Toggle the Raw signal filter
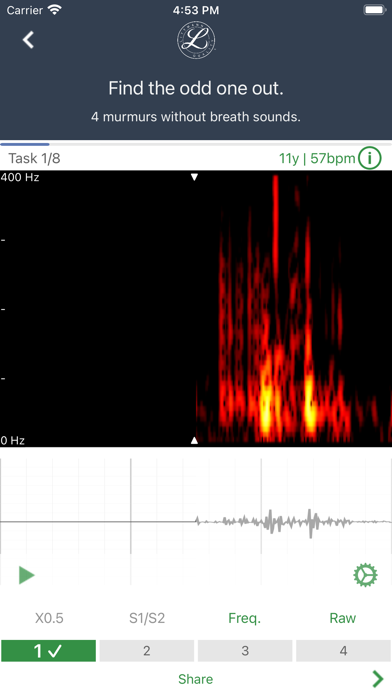392x696 pixels. click(343, 618)
